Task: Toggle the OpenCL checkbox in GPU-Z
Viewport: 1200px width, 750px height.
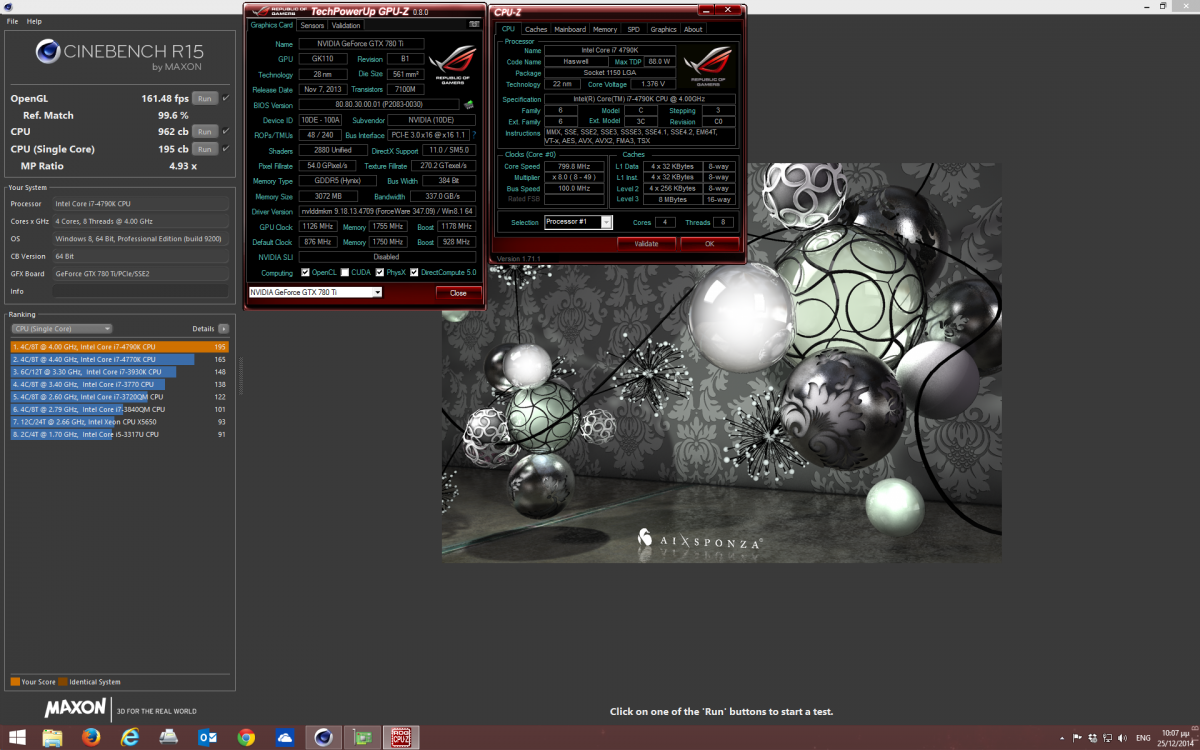Action: coord(306,272)
